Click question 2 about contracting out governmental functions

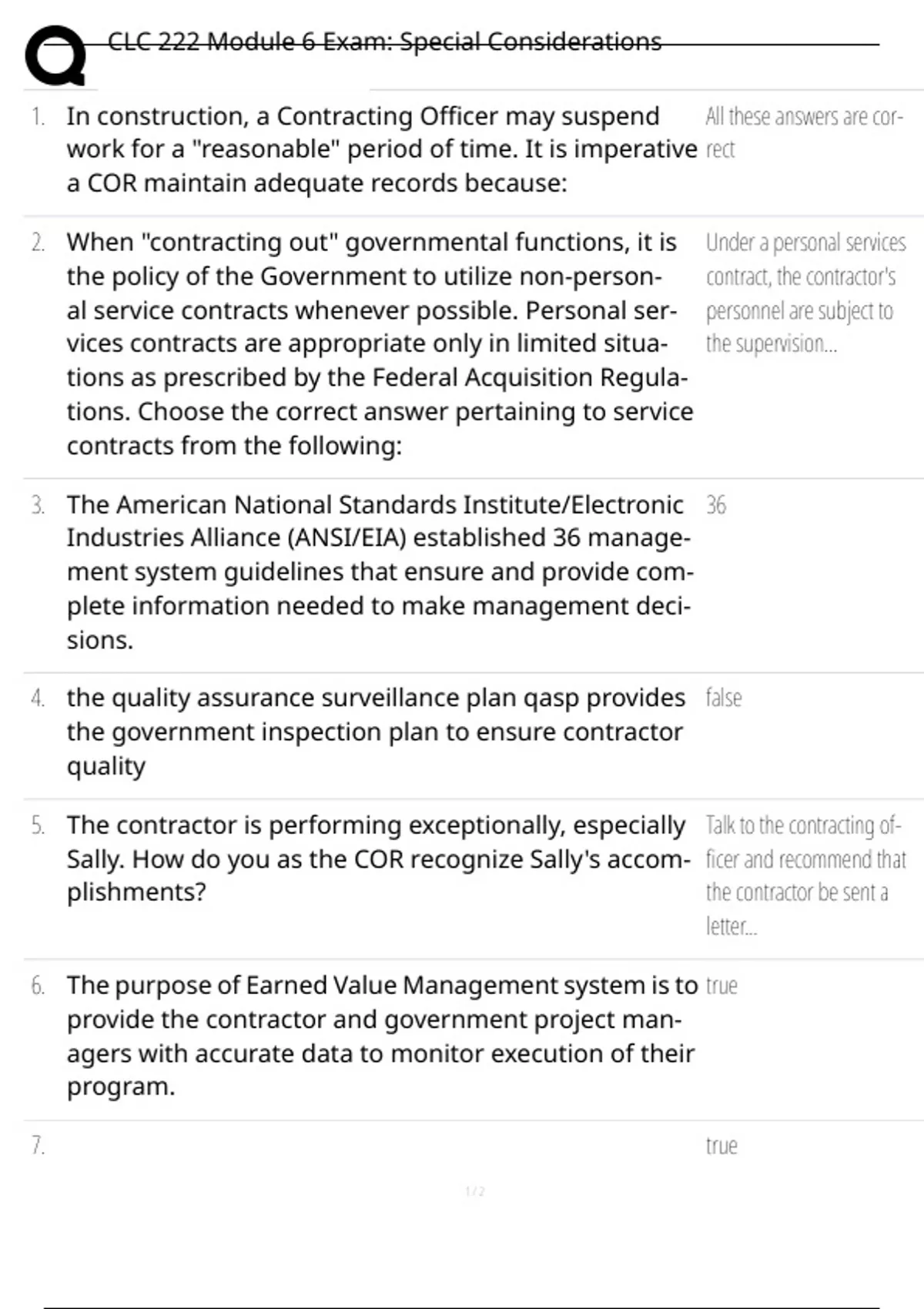[380, 343]
